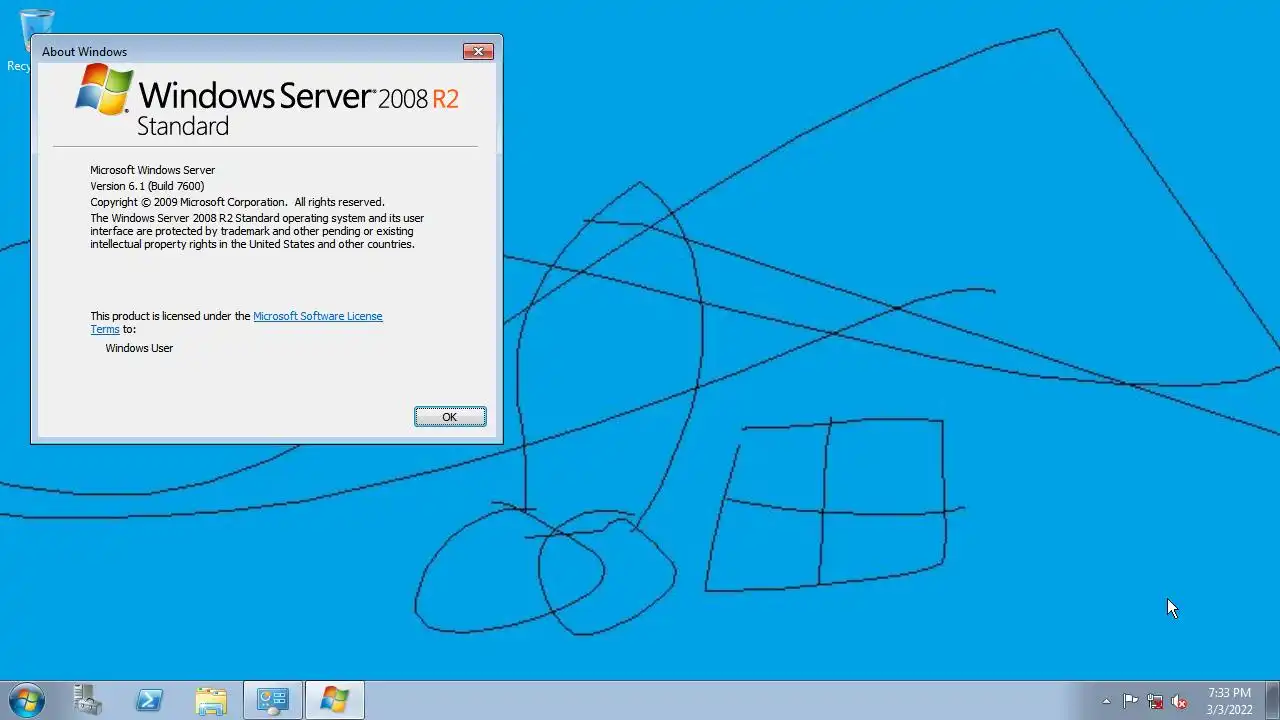Viewport: 1280px width, 720px height.
Task: Open Windows Explorer folder icon in taskbar
Action: pyautogui.click(x=211, y=700)
